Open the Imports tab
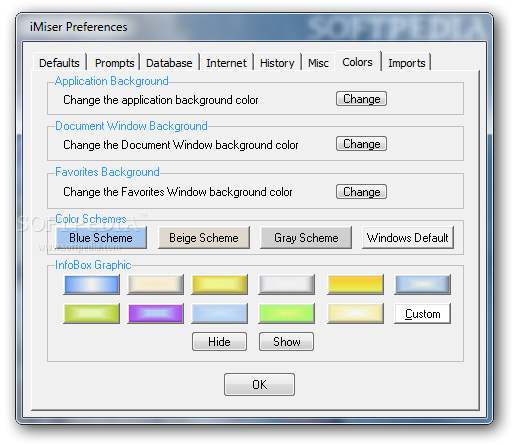The width and height of the screenshot is (514, 445). click(407, 63)
